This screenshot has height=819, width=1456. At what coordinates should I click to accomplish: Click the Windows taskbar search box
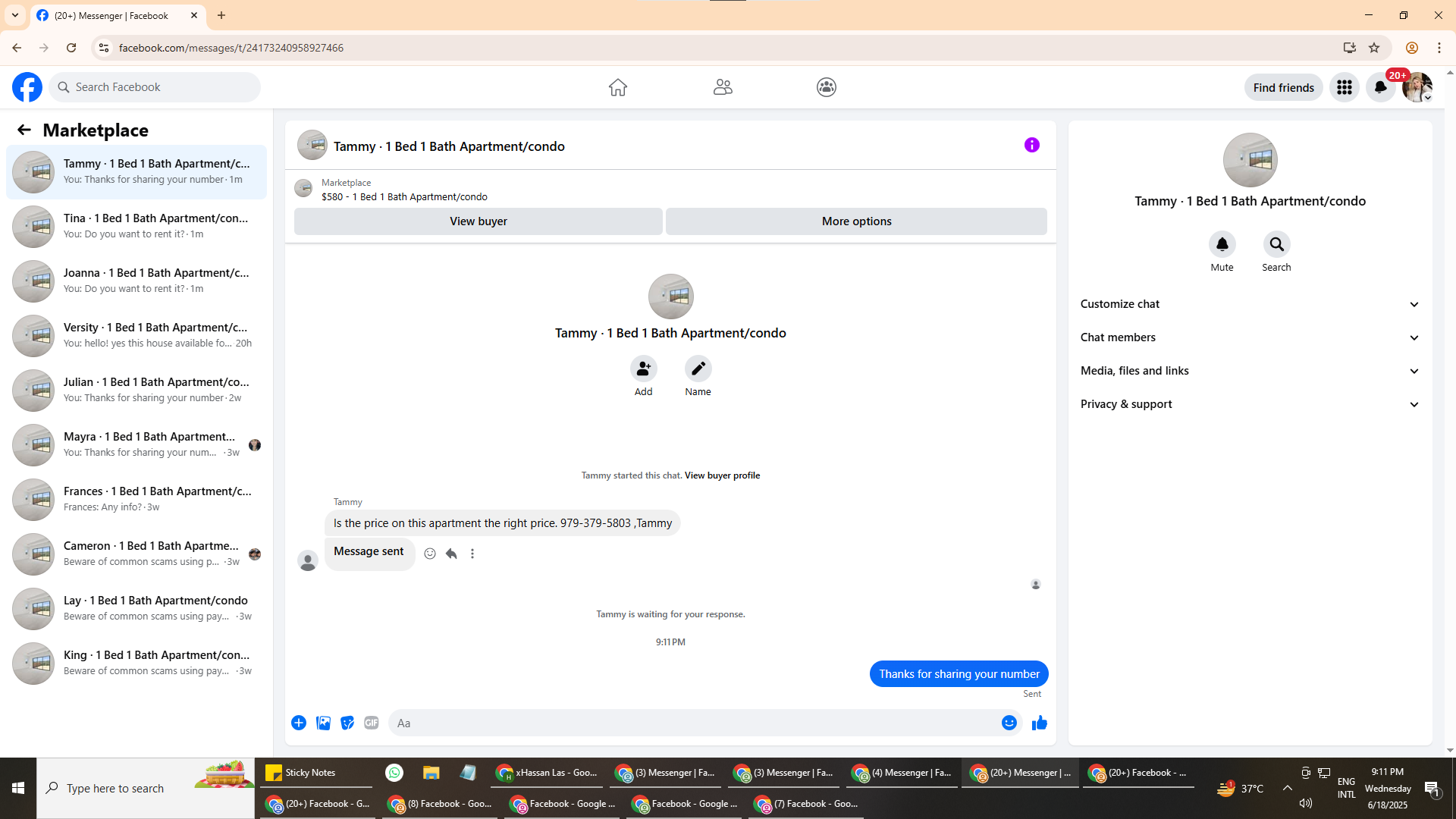(146, 788)
